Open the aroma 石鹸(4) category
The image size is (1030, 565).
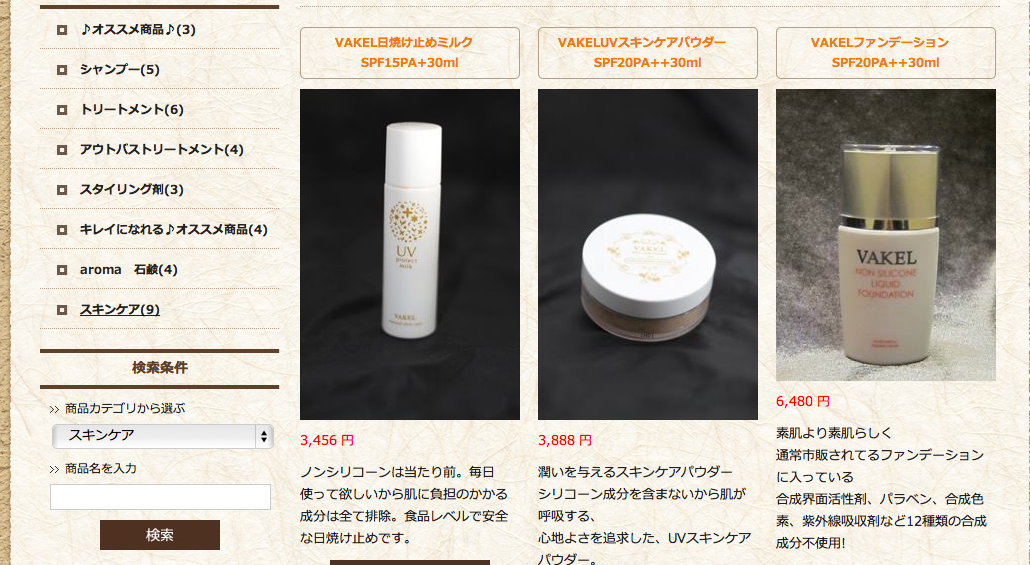click(x=129, y=270)
